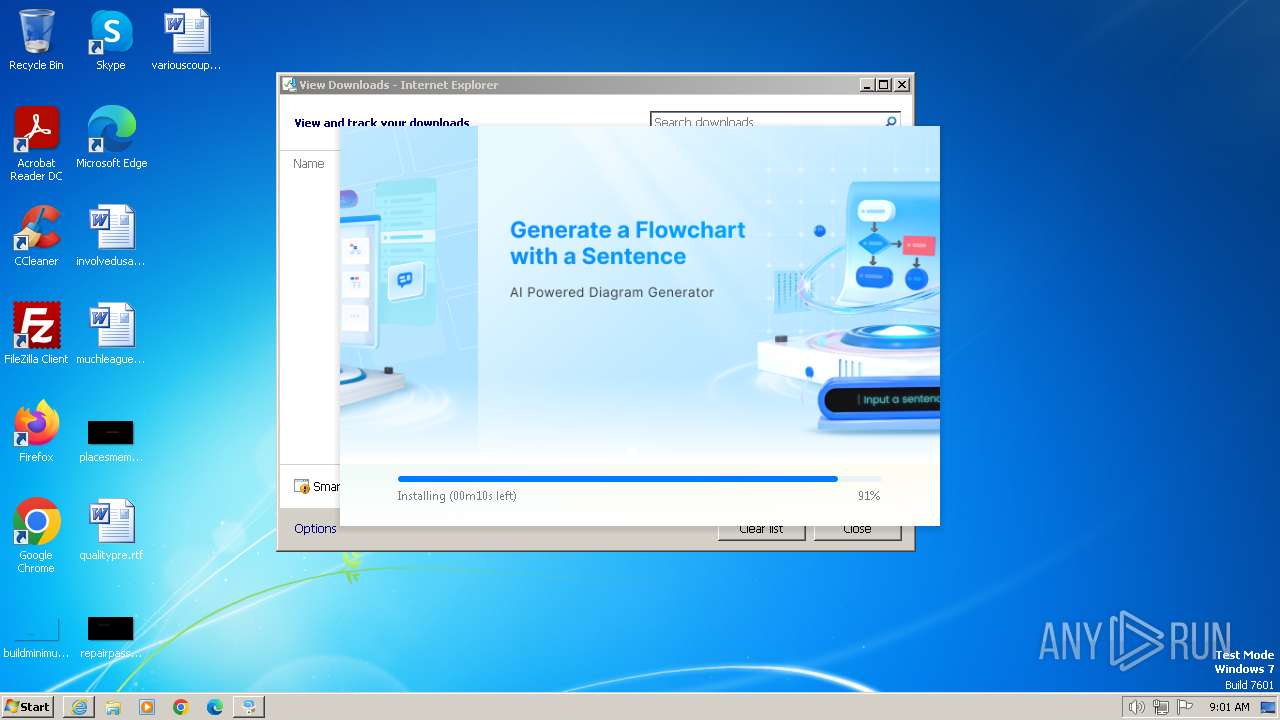Select the repairpass black file icon
Screen dimensions: 1280x720
tap(111, 638)
